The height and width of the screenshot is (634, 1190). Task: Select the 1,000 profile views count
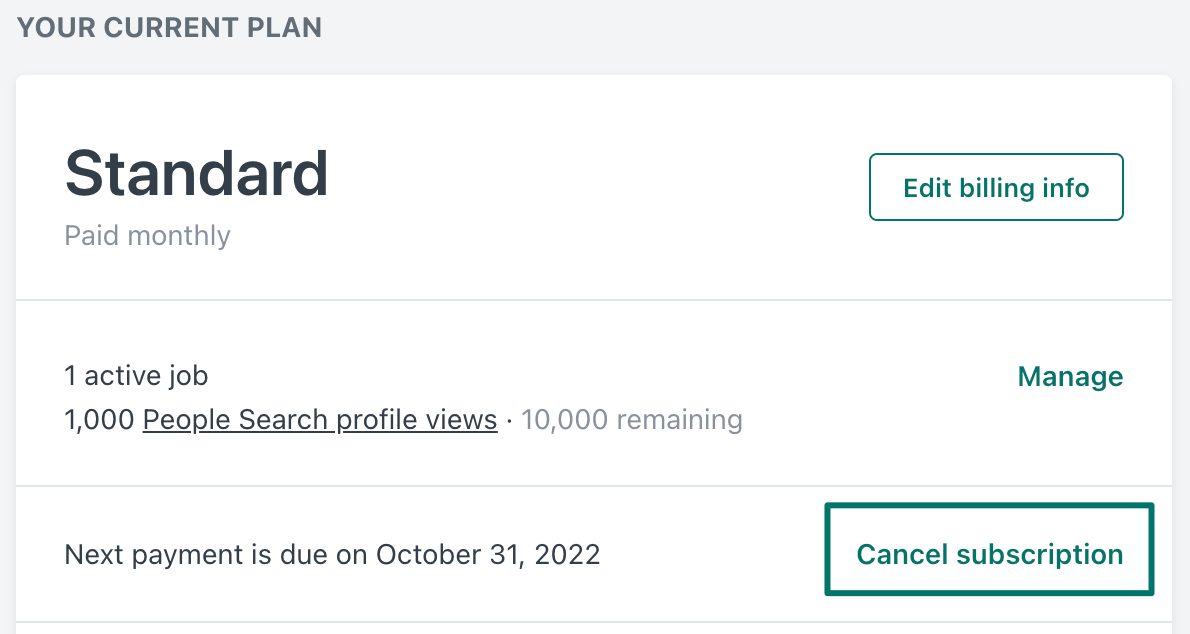click(x=97, y=419)
